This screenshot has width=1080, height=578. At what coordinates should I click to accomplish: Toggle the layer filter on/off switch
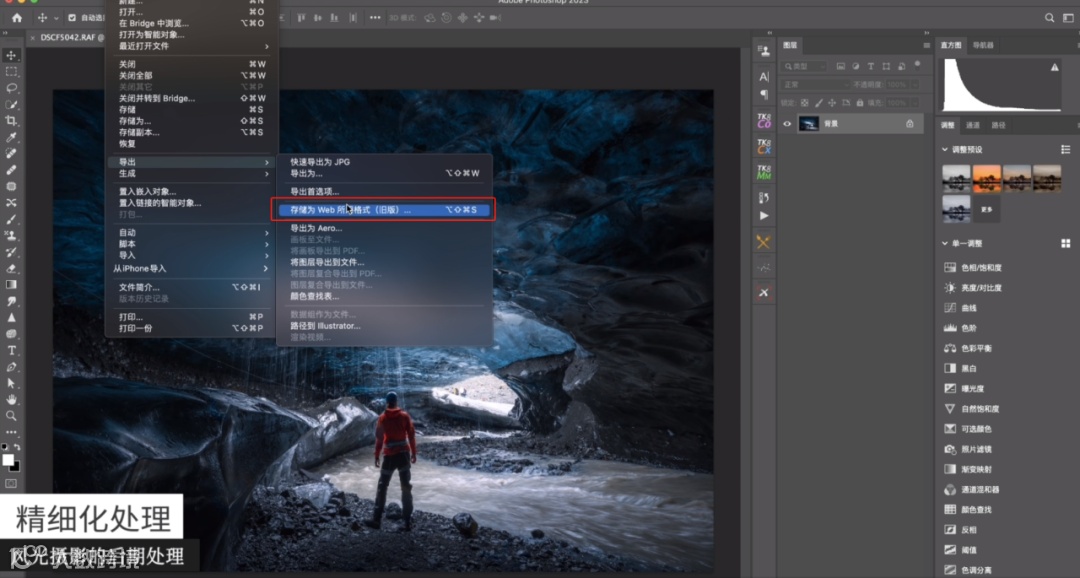pyautogui.click(x=917, y=65)
